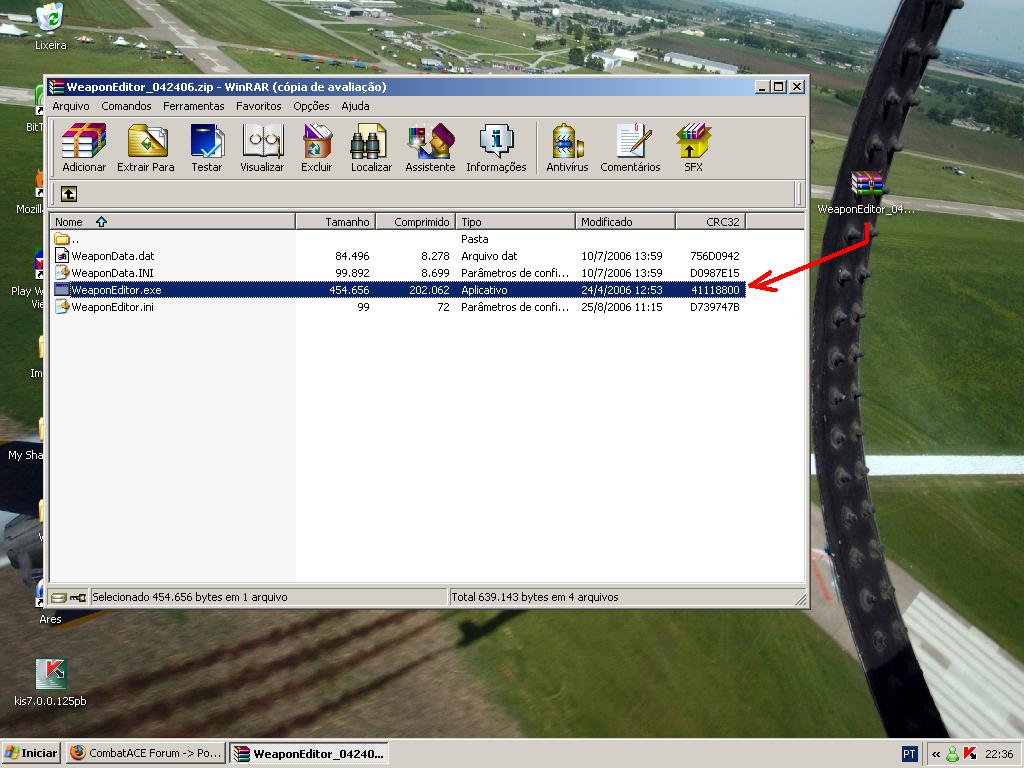Click the Kaspersky tray icon
This screenshot has height=768, width=1024.
(x=970, y=754)
